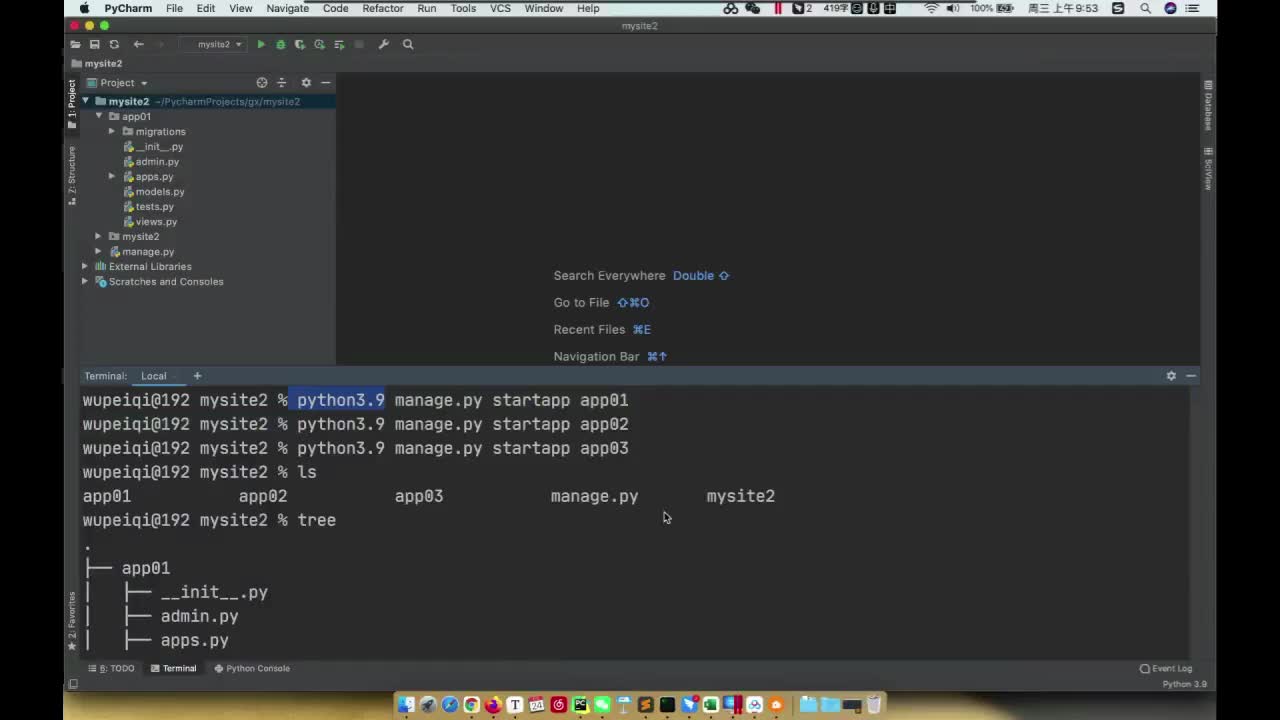Screen dimensions: 1280x720
Task: Expand the inner mysite2 folder
Action: pyautogui.click(x=99, y=236)
